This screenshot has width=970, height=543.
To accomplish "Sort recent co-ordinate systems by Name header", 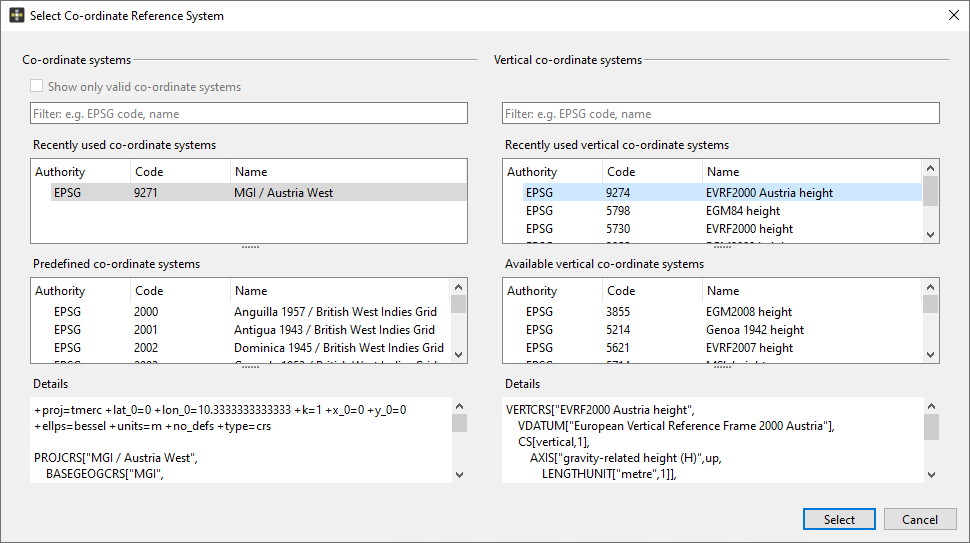I will pyautogui.click(x=348, y=172).
